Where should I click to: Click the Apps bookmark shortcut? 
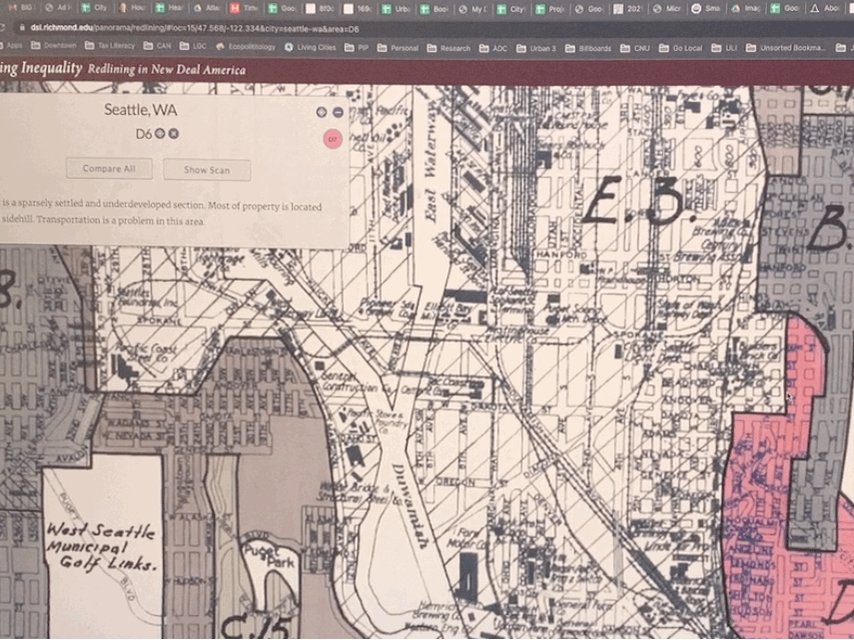[11, 46]
